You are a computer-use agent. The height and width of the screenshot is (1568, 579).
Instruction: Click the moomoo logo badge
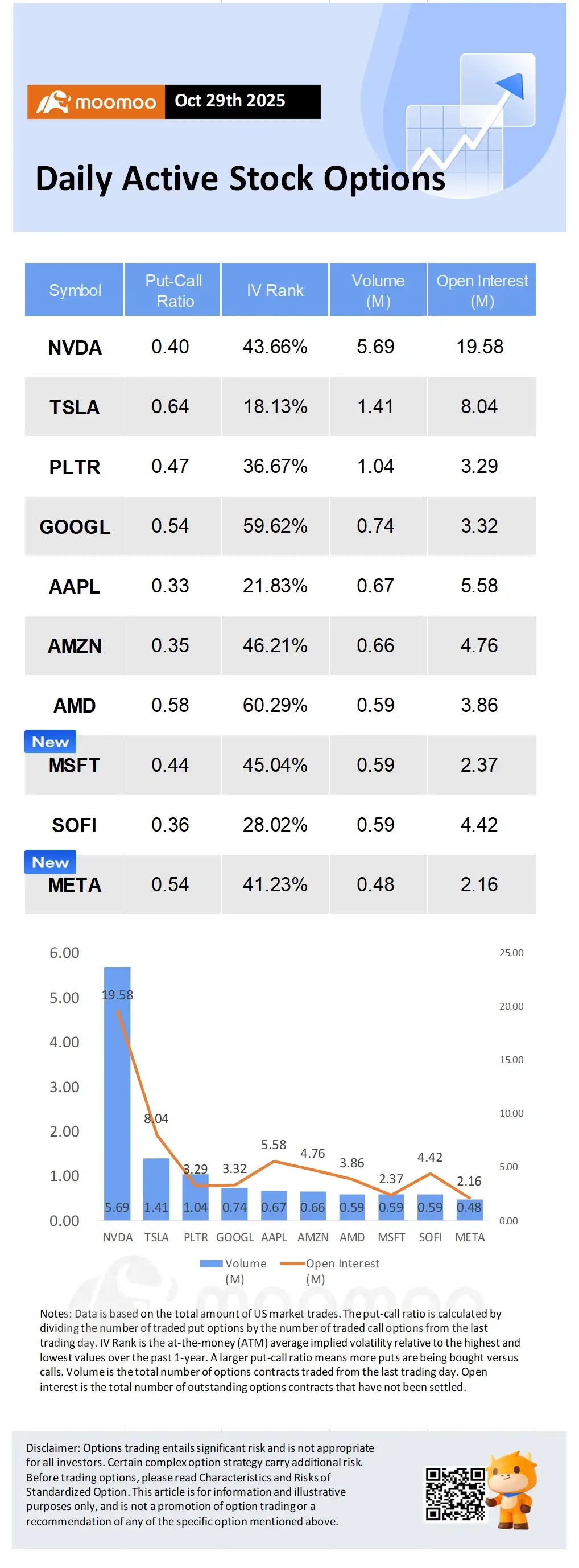click(96, 102)
